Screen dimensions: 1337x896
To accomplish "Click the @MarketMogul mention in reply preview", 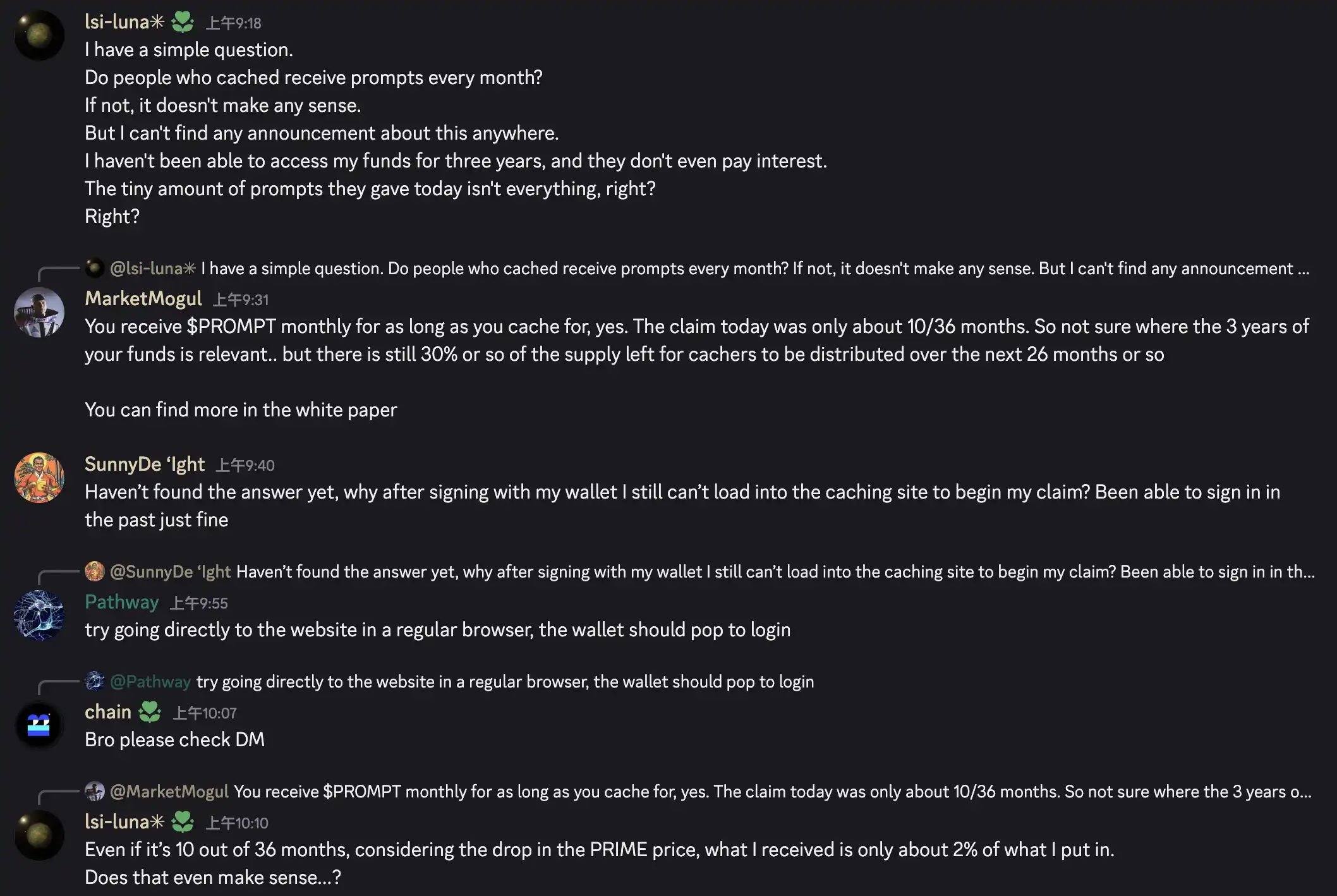I will point(169,792).
